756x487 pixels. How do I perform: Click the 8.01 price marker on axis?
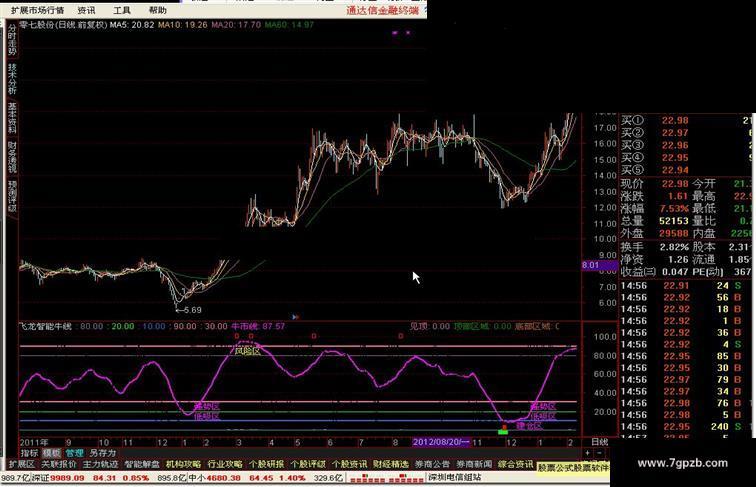(x=599, y=265)
